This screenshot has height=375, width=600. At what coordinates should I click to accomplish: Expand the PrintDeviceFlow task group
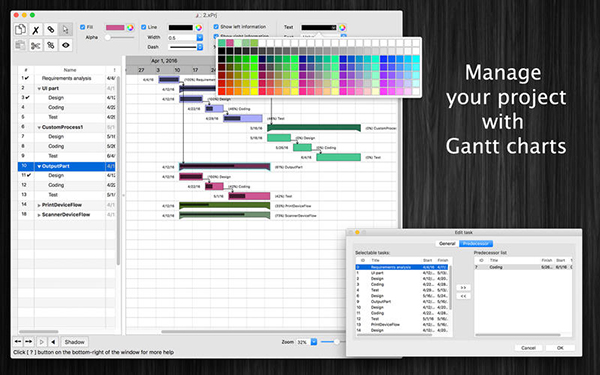39,205
